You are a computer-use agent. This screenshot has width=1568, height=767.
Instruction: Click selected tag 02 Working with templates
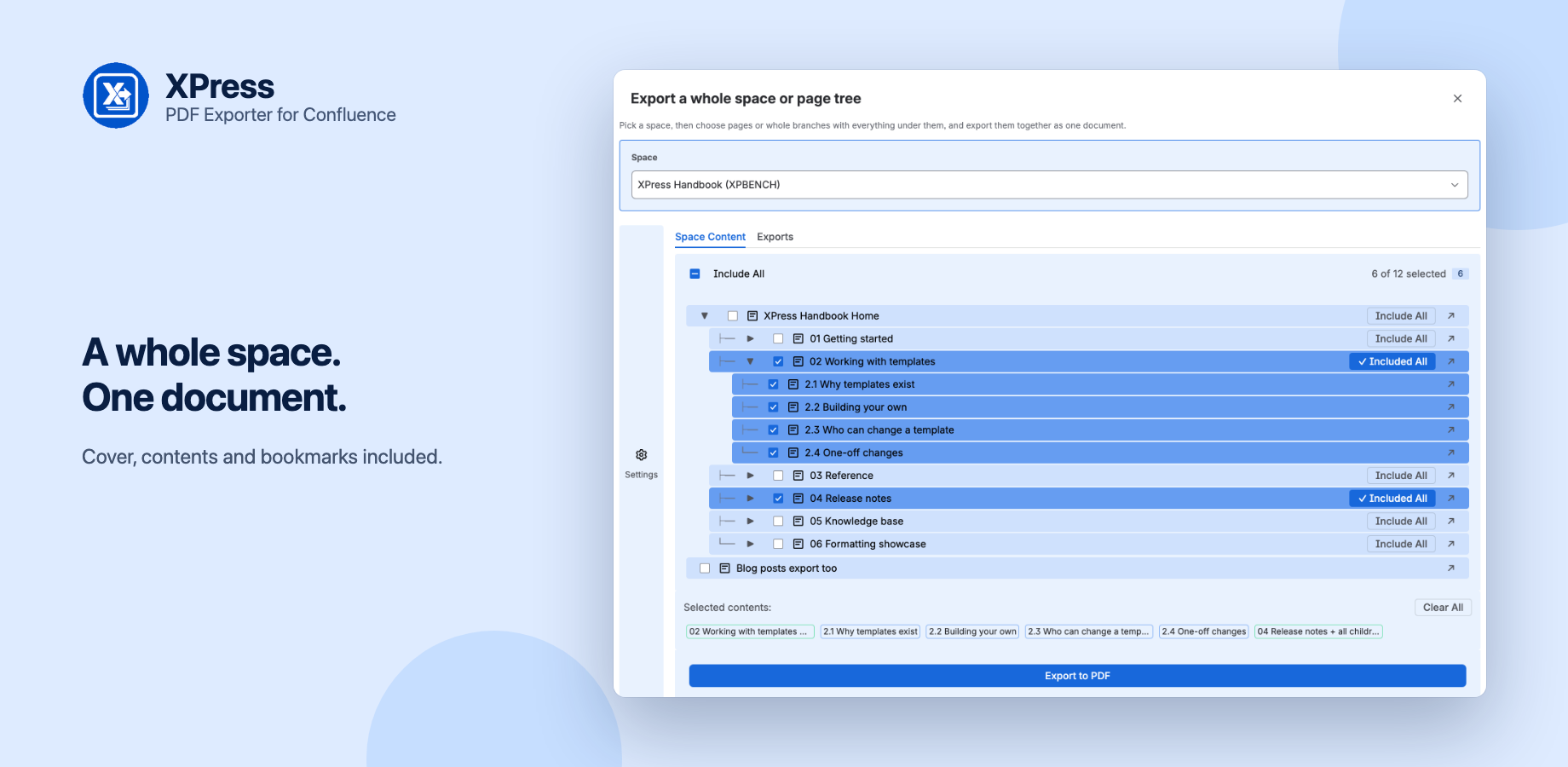click(x=750, y=631)
